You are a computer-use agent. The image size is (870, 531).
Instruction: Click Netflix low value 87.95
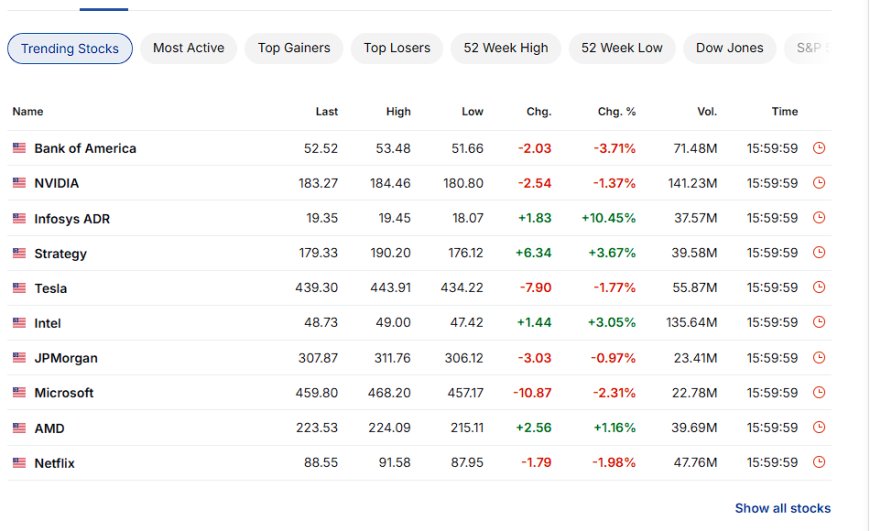click(x=467, y=462)
